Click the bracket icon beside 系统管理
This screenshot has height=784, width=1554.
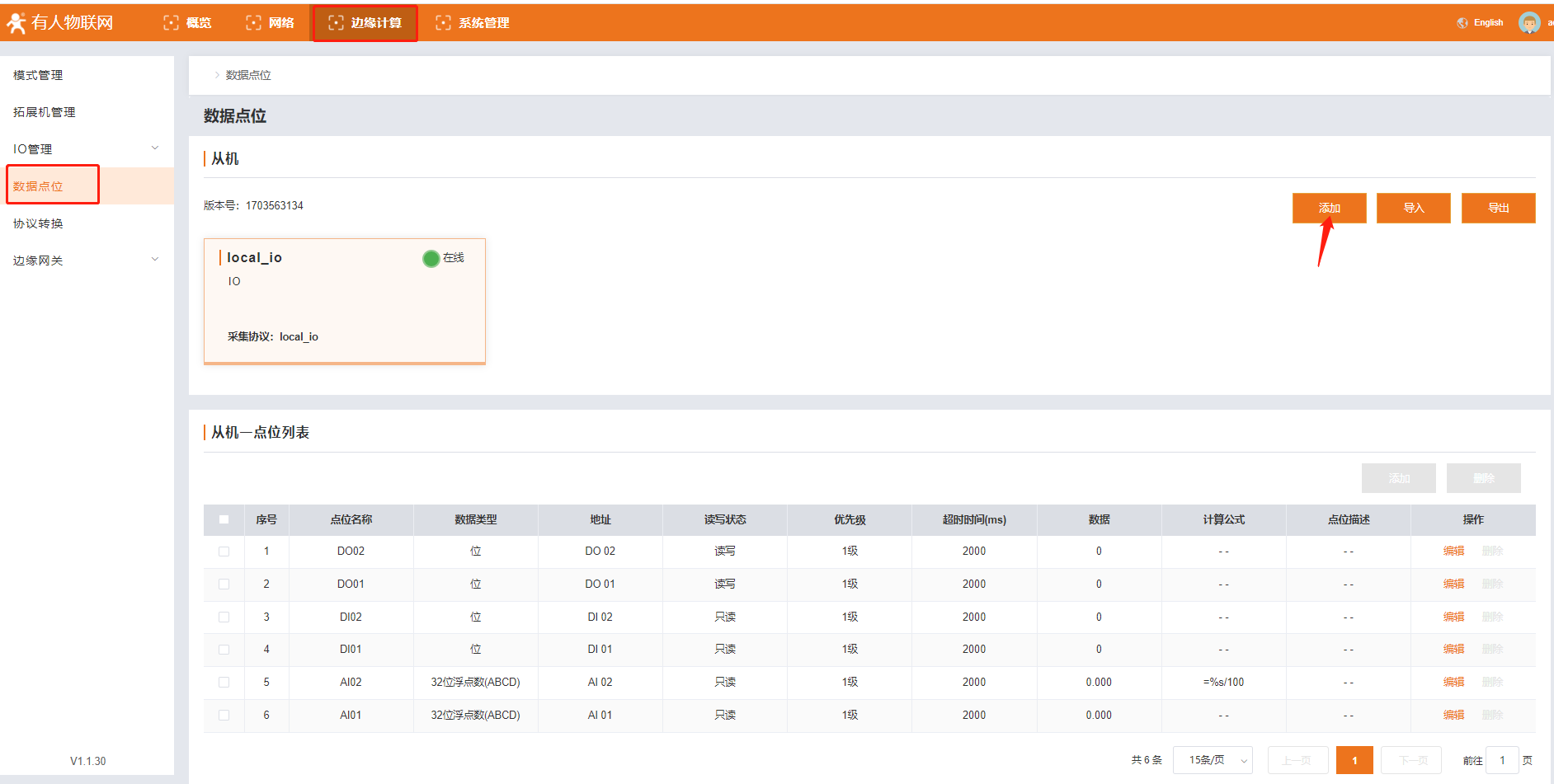click(443, 23)
